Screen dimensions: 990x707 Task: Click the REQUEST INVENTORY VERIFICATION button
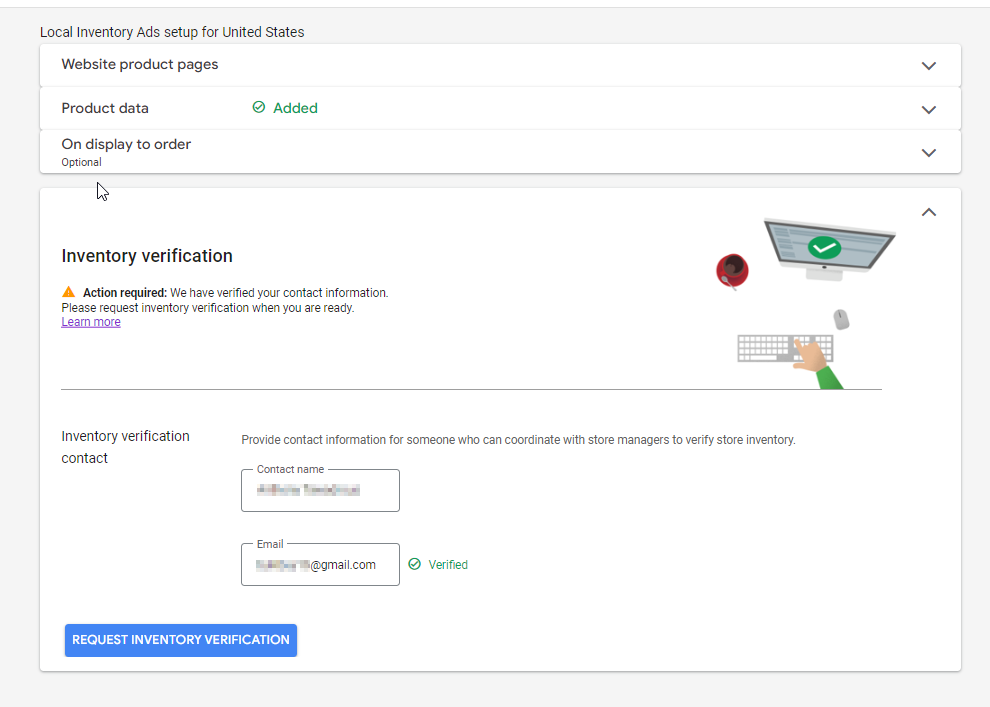pos(180,640)
